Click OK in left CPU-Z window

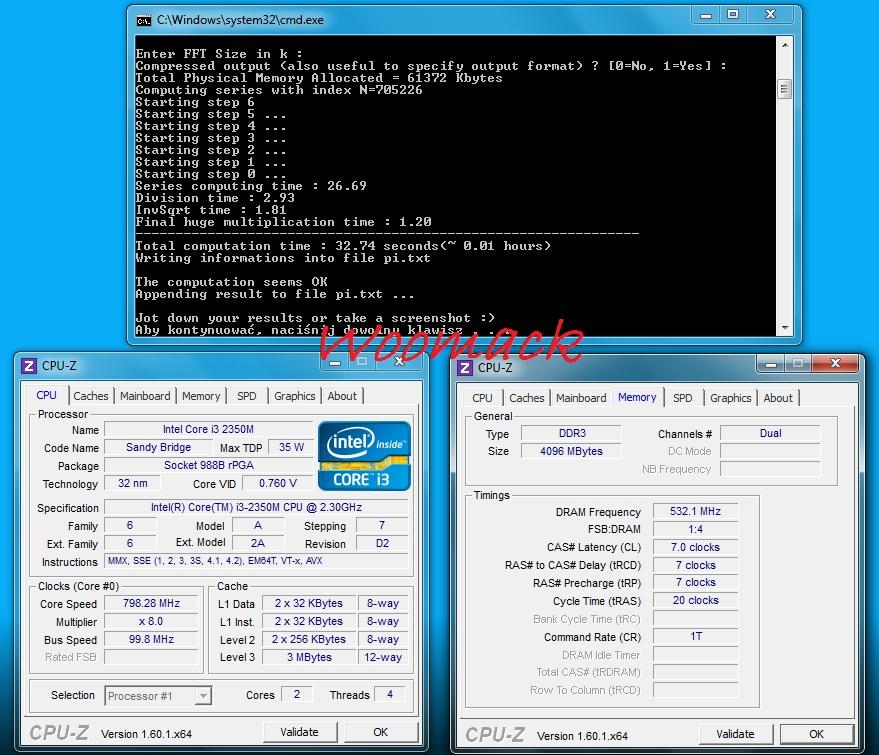click(381, 732)
